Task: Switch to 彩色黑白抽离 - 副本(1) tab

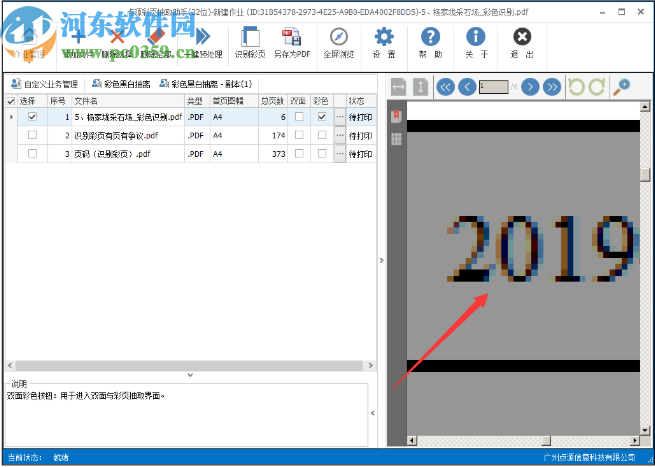Action: (206, 84)
